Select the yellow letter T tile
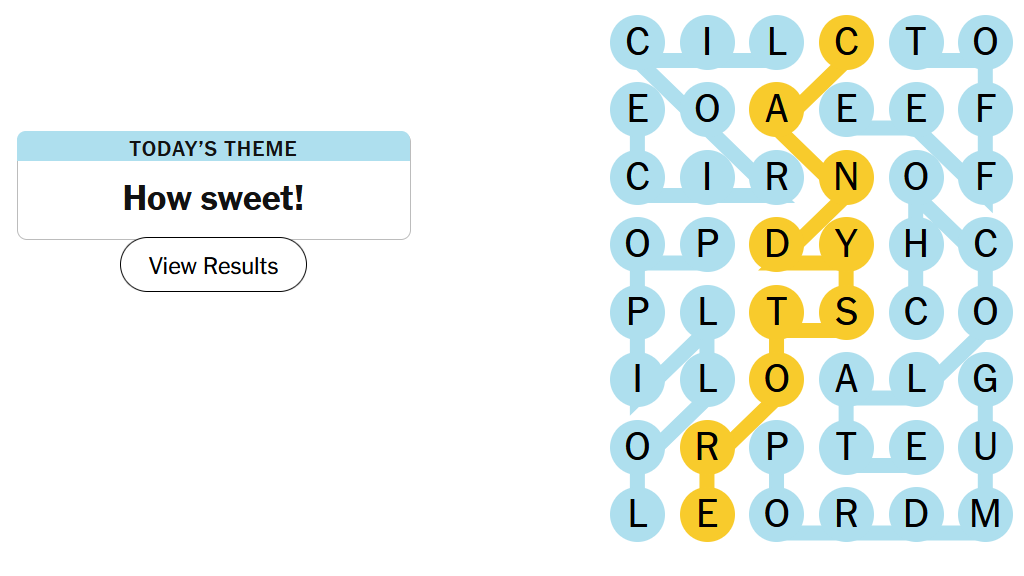Screen dimensions: 1024x576 pyautogui.click(x=776, y=312)
